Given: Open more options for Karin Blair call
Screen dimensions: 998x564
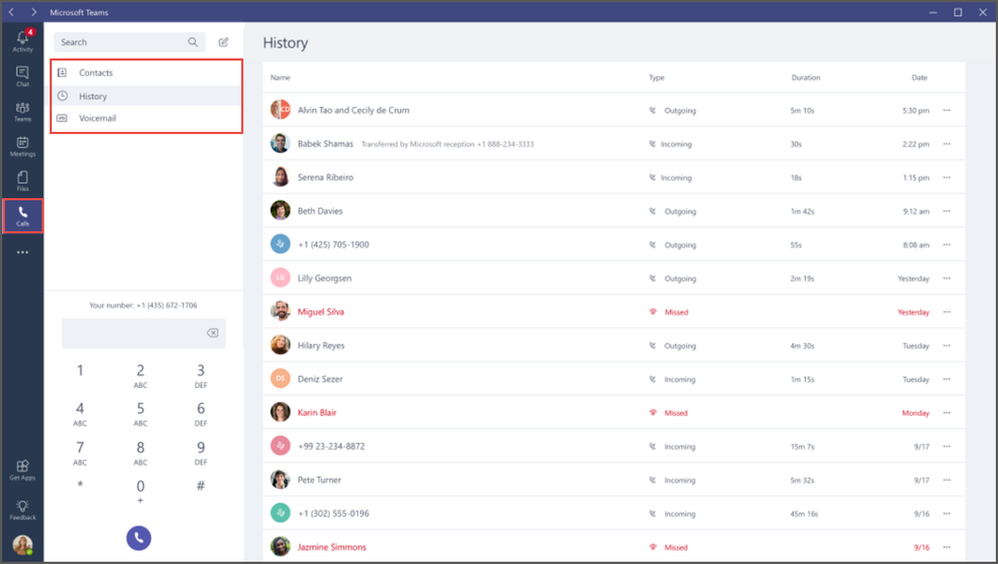Looking at the screenshot, I should (946, 412).
